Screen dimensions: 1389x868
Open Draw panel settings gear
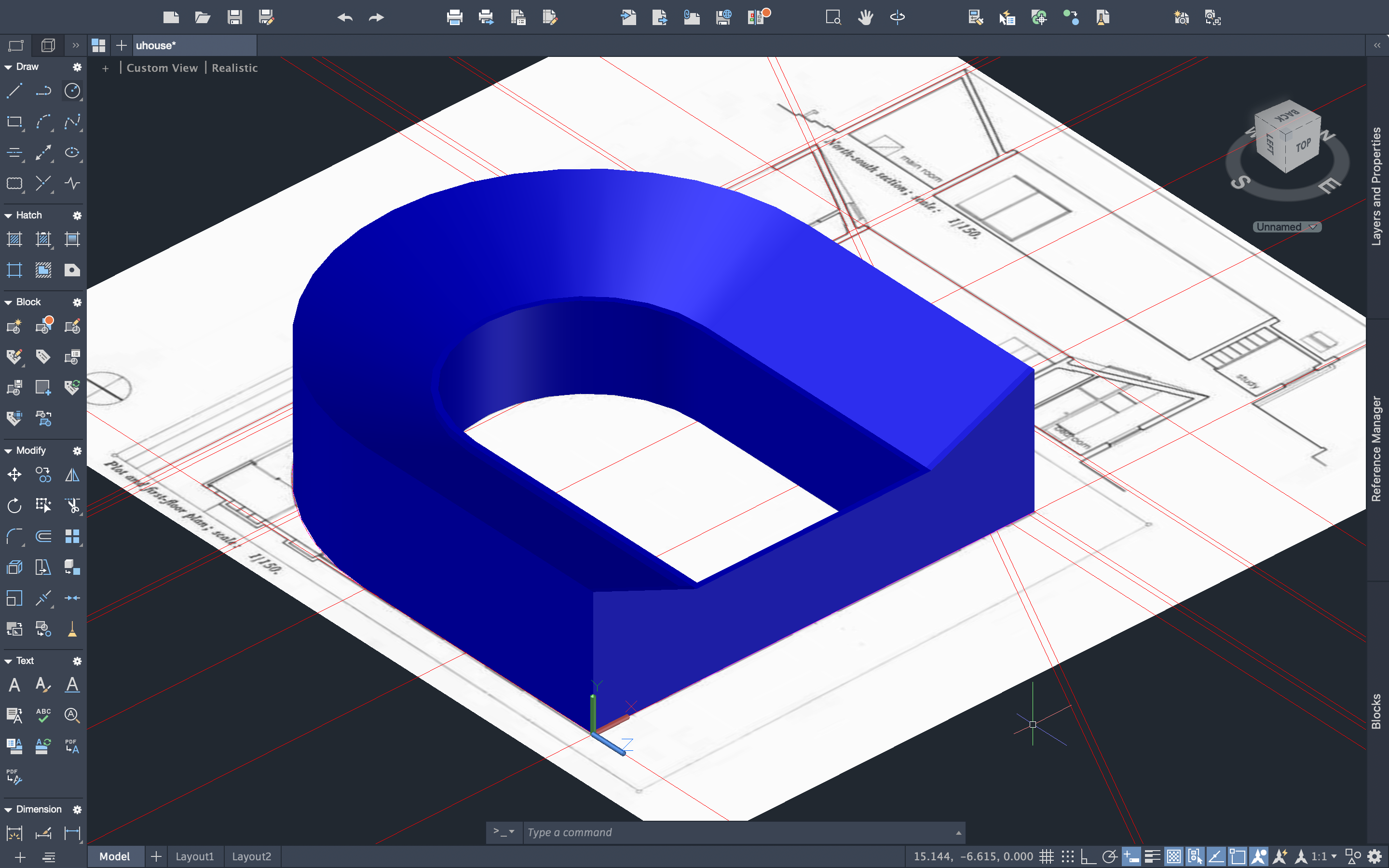77,67
